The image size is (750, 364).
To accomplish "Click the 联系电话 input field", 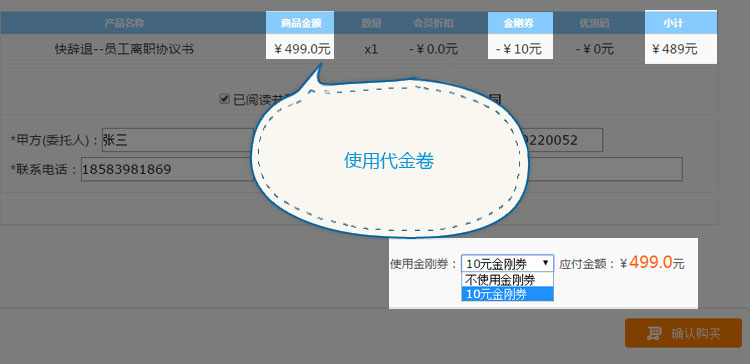I will pos(167,169).
